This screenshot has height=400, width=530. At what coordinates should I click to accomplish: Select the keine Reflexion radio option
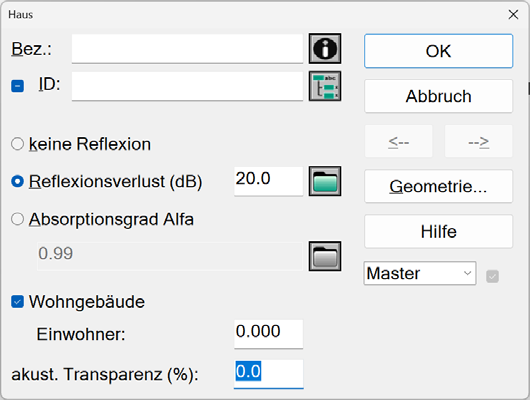tap(17, 144)
